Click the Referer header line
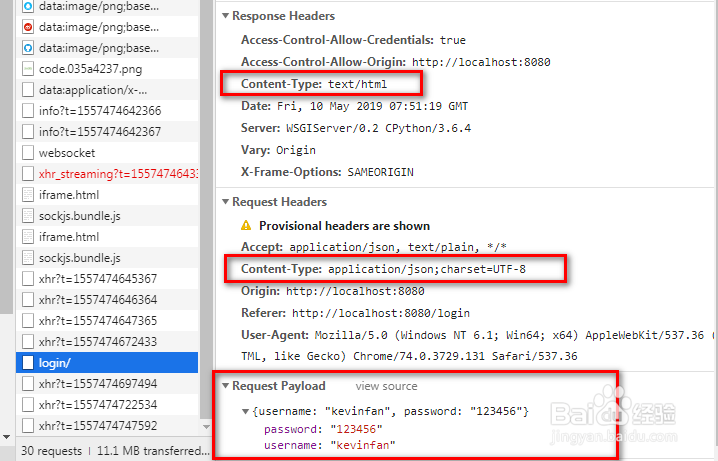Image resolution: width=718 pixels, height=461 pixels. click(x=355, y=313)
